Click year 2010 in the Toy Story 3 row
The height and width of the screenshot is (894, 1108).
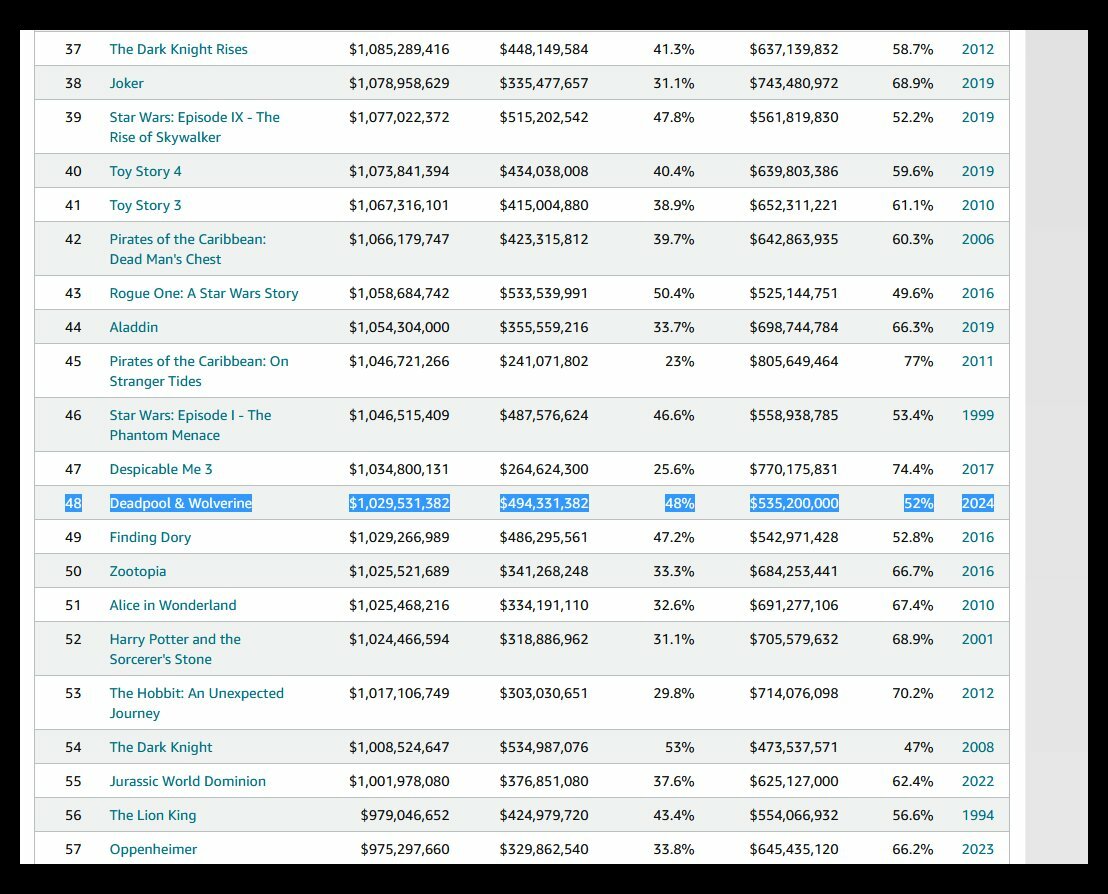[x=977, y=206]
